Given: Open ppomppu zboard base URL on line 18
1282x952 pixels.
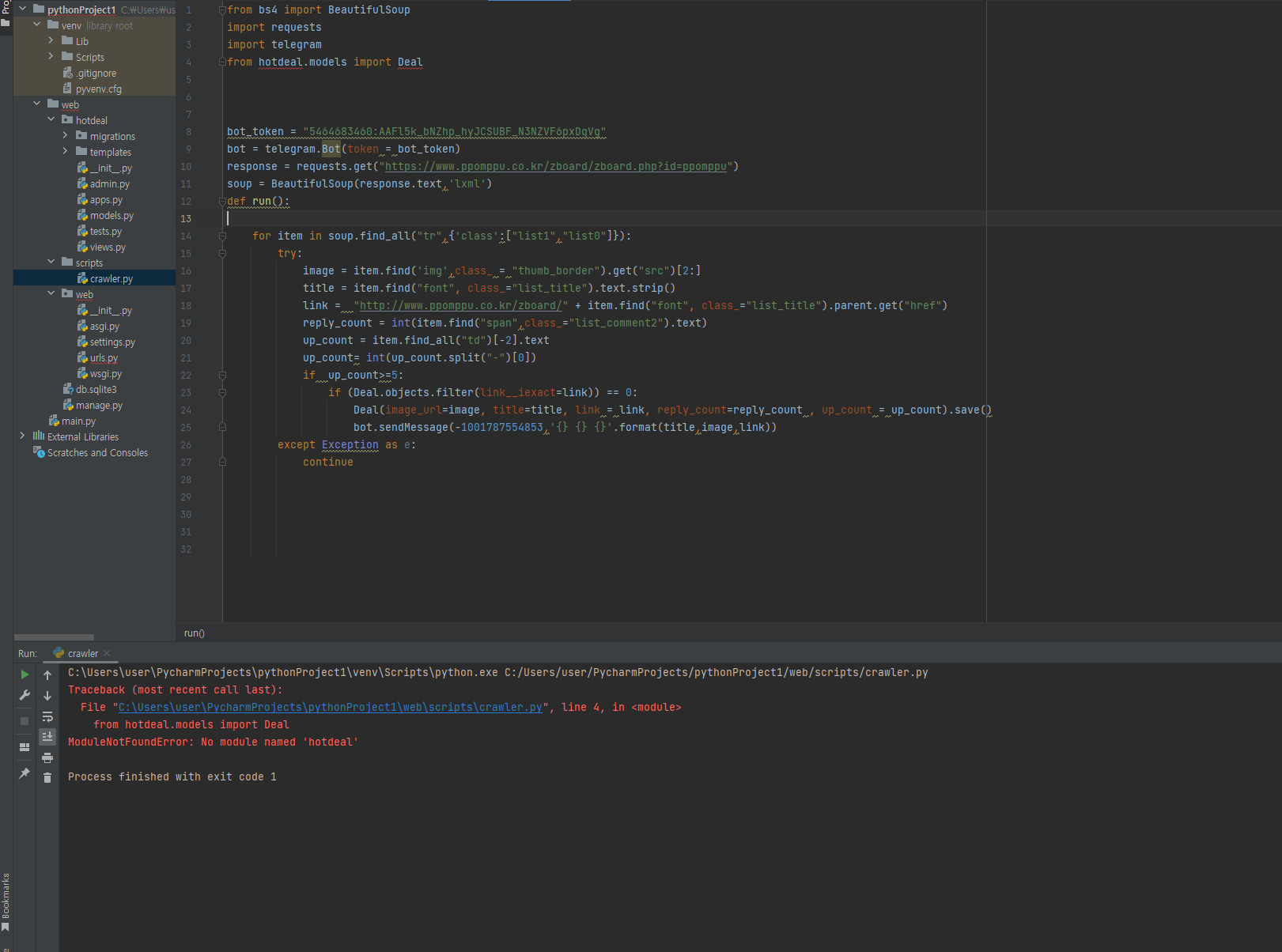Looking at the screenshot, I should (x=460, y=305).
